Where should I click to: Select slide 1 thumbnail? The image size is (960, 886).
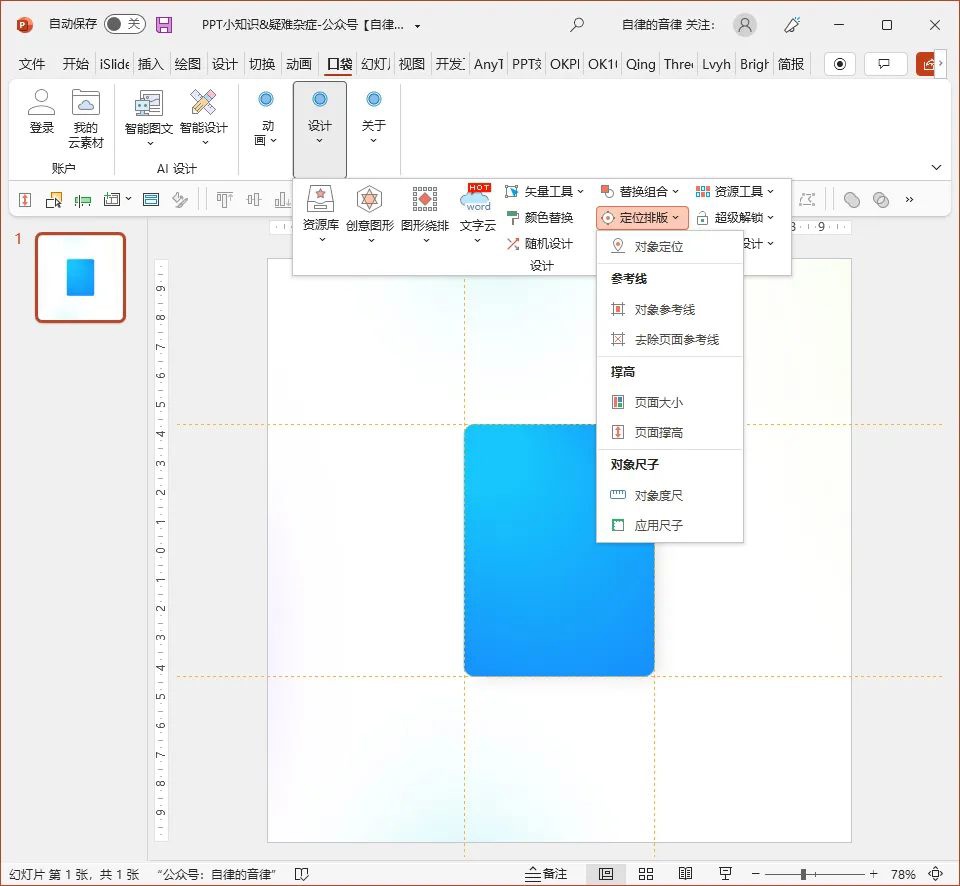click(x=81, y=277)
